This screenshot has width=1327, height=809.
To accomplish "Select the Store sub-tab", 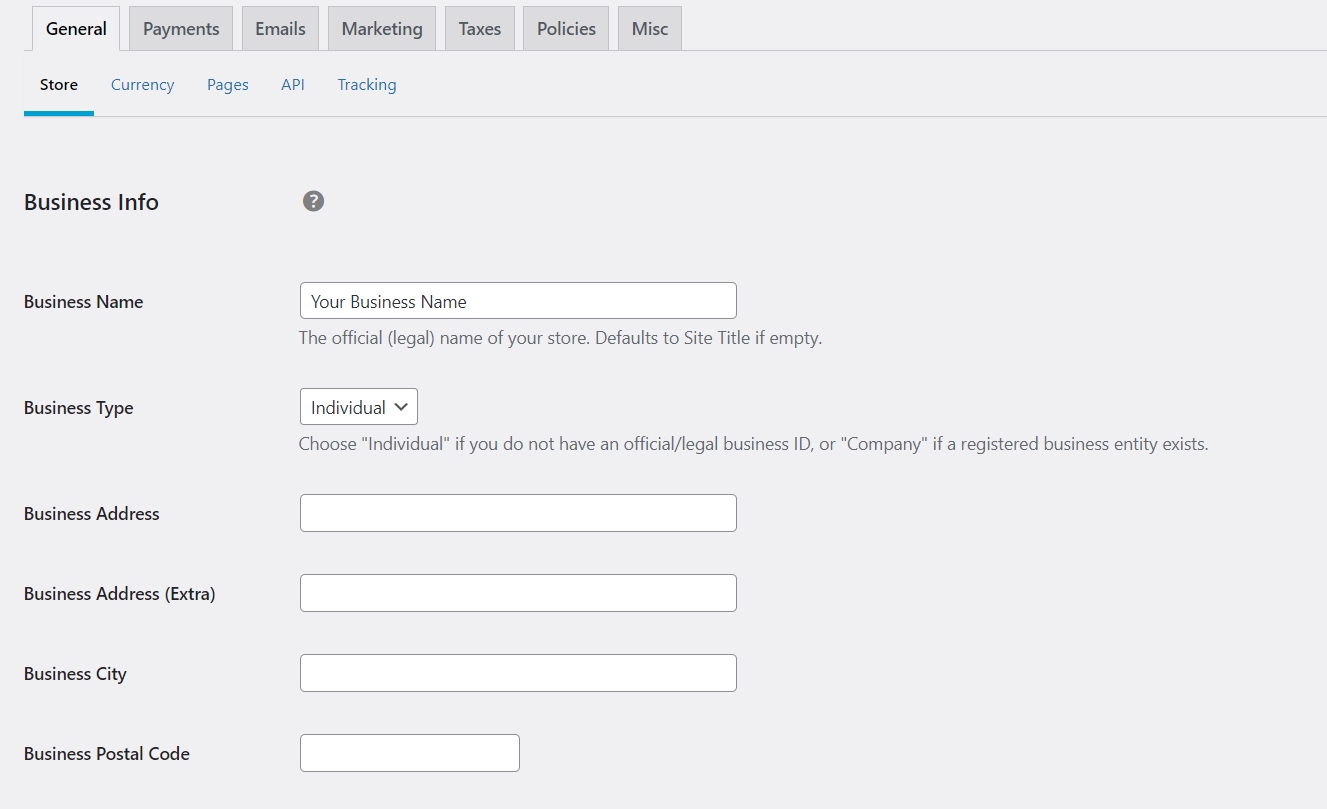I will pos(59,85).
